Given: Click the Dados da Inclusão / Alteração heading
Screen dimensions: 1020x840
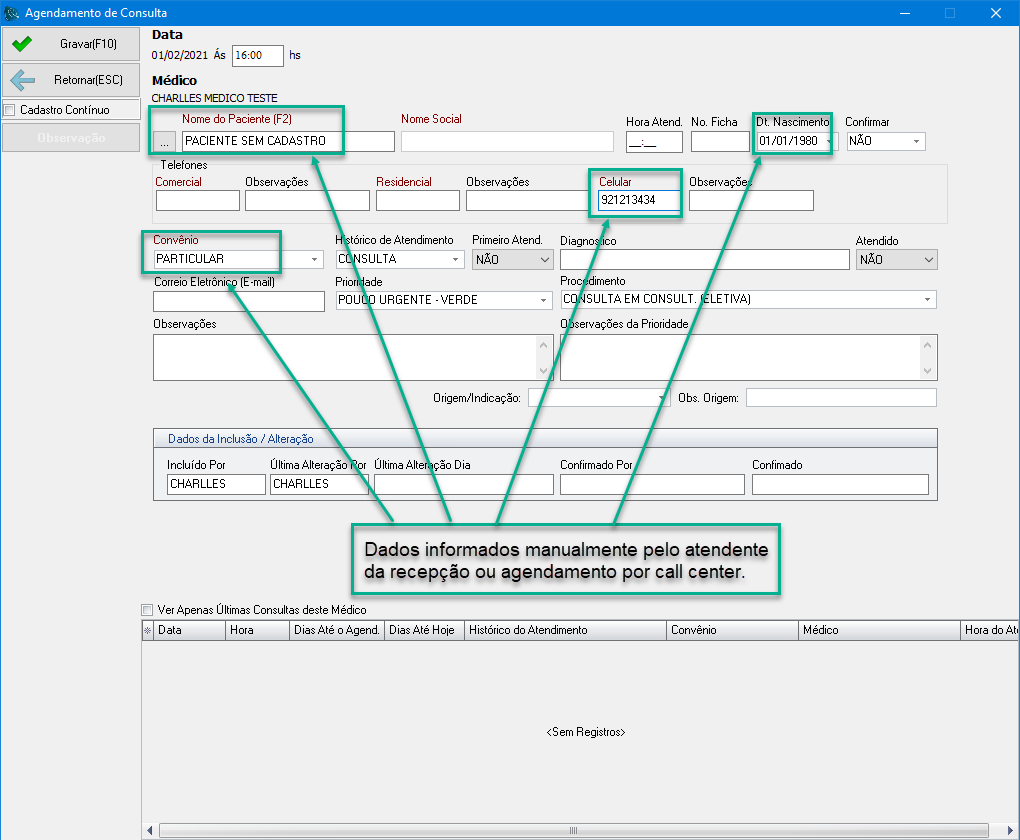Looking at the screenshot, I should point(241,439).
